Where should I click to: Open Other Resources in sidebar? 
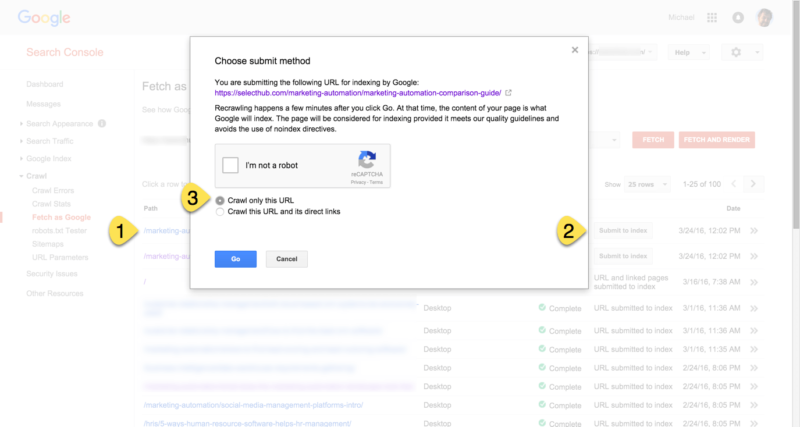pos(55,293)
